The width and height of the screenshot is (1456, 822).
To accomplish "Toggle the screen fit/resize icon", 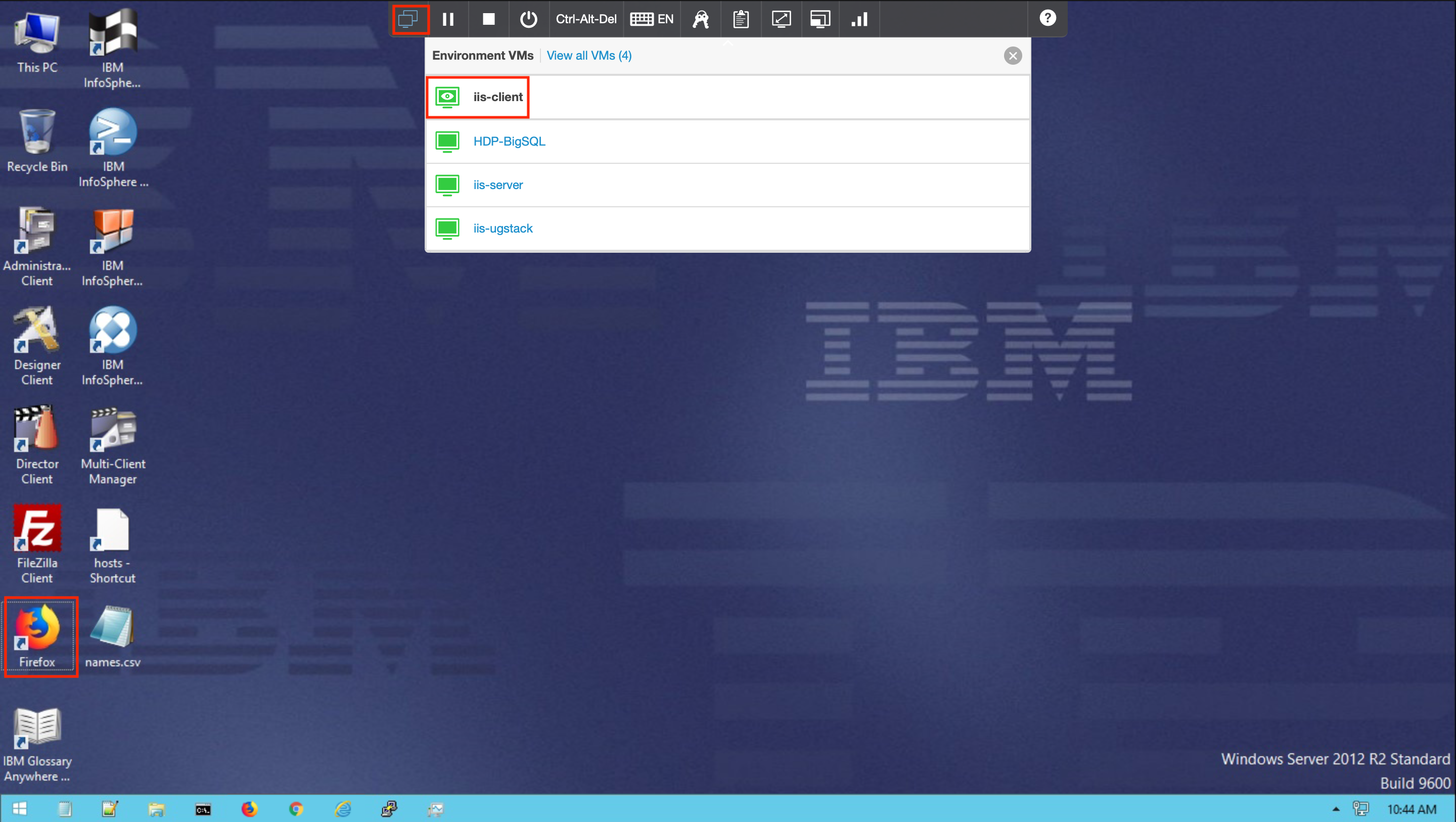I will [782, 18].
